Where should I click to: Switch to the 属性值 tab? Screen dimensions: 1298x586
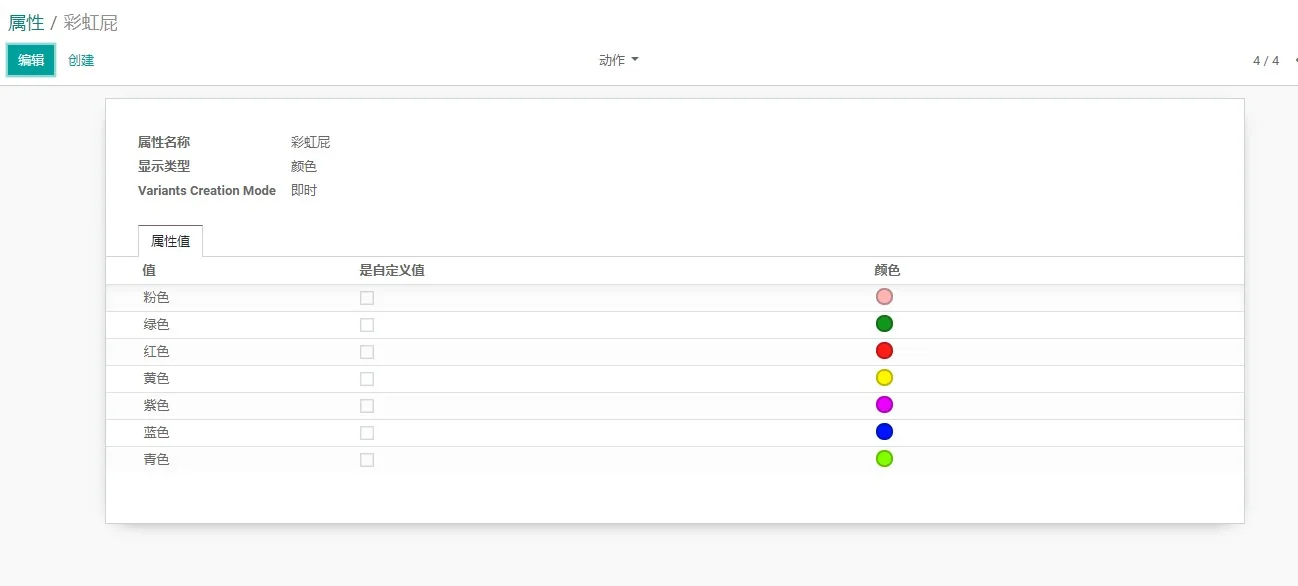coord(169,240)
